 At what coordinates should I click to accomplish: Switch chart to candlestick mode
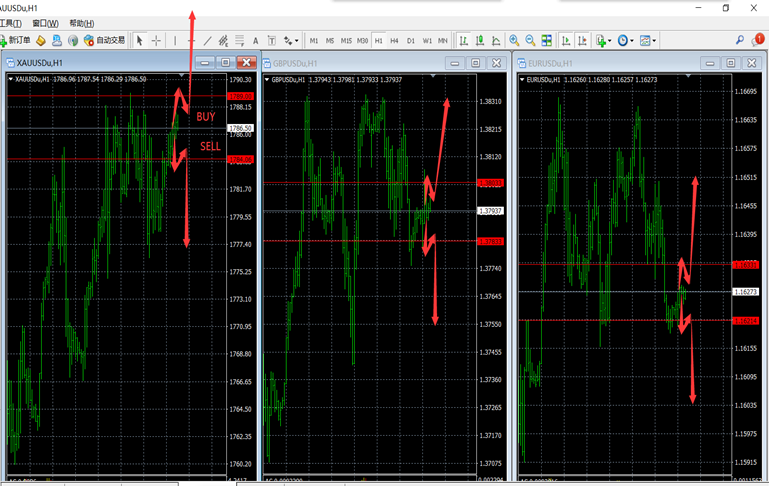pos(479,41)
